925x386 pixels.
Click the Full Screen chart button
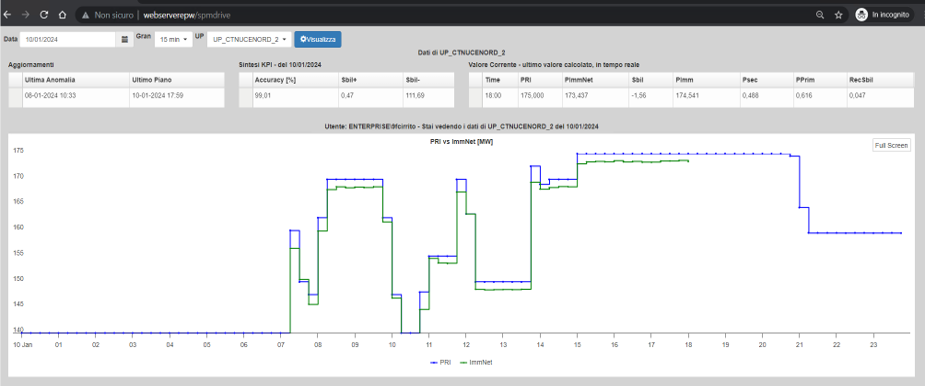(x=891, y=145)
